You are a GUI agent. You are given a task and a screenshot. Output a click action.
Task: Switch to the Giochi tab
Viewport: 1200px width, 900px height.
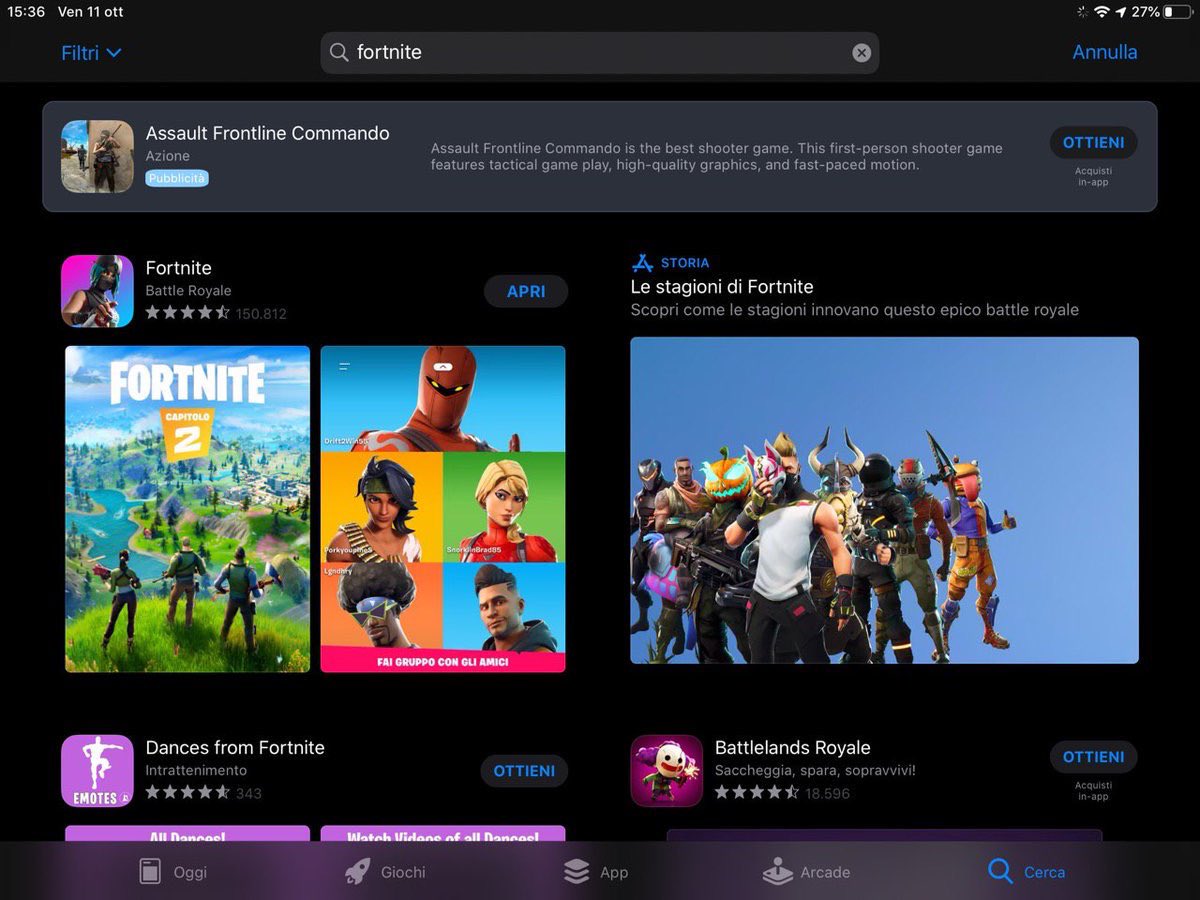(385, 872)
